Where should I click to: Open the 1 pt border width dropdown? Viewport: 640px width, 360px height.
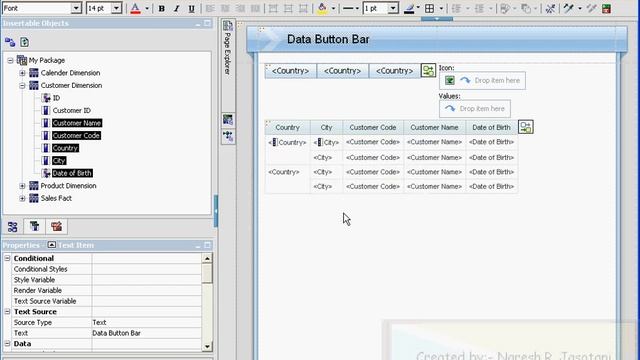(x=393, y=9)
